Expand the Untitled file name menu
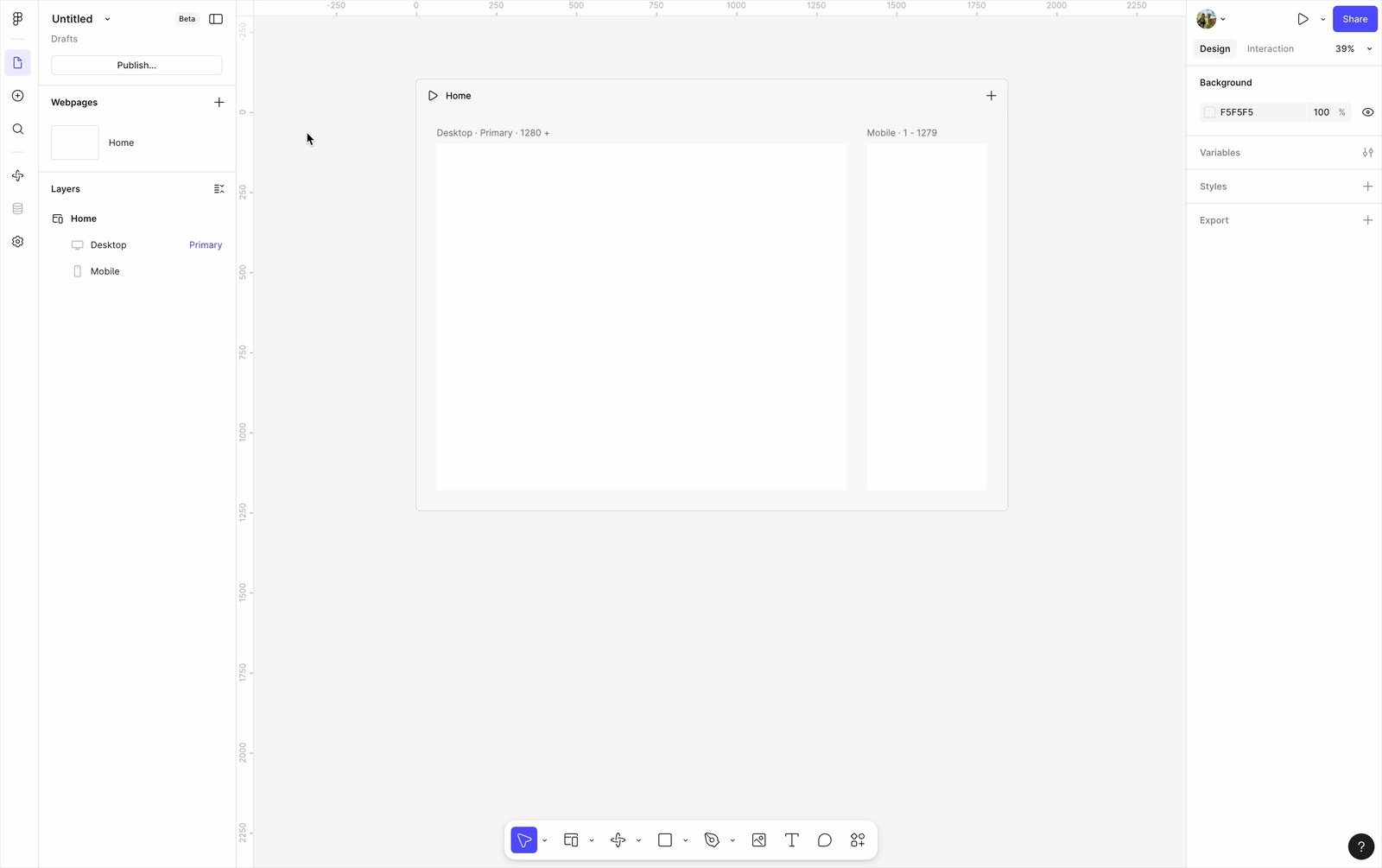1382x868 pixels. [107, 19]
